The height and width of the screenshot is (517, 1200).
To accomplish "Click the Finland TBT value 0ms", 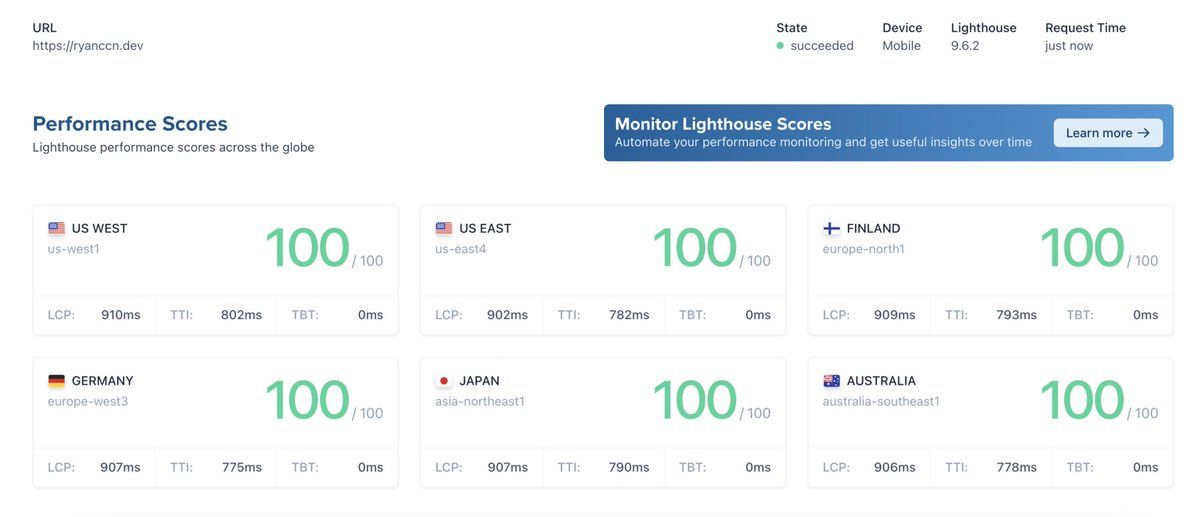I will (x=1145, y=315).
